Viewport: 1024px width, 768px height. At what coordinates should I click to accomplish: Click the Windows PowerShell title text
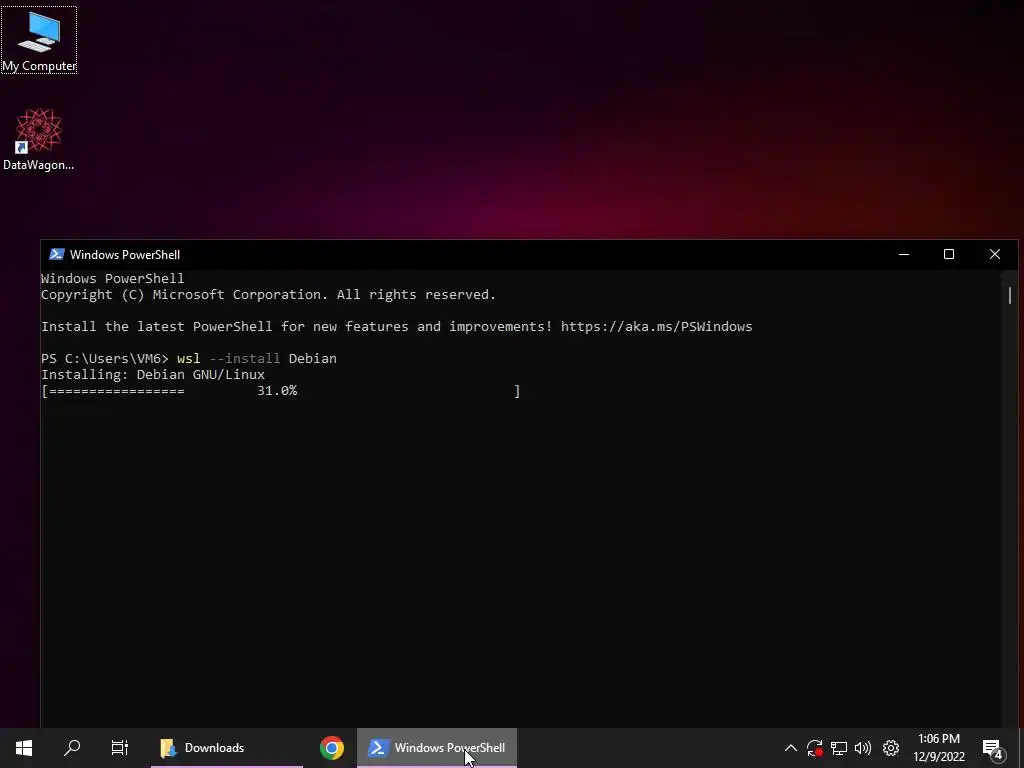point(125,255)
